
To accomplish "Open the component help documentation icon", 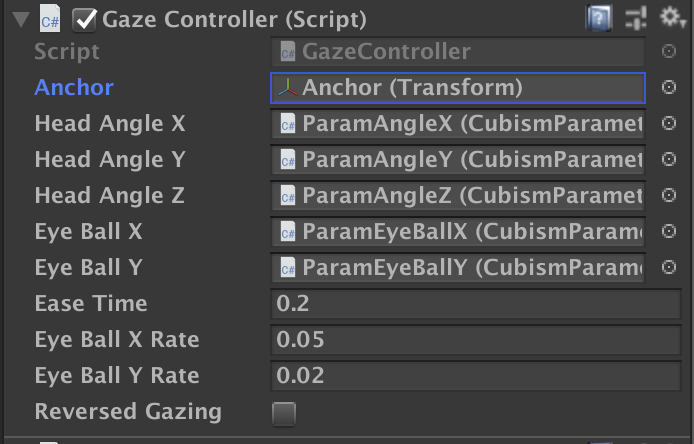I will [x=599, y=16].
